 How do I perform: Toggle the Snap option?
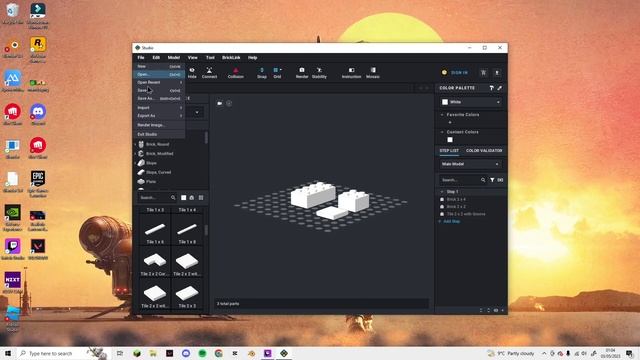(x=262, y=73)
